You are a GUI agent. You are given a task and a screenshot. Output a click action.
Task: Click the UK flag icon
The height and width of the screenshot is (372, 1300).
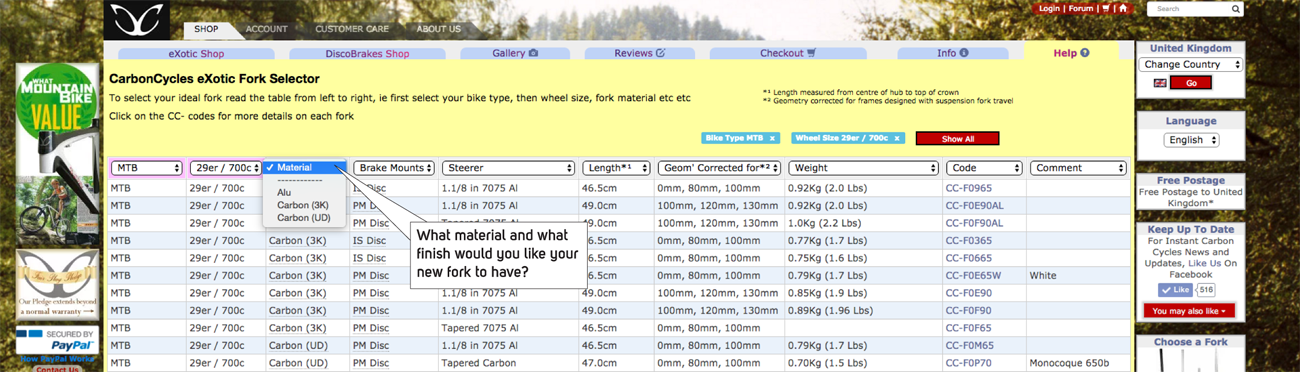click(x=1160, y=83)
